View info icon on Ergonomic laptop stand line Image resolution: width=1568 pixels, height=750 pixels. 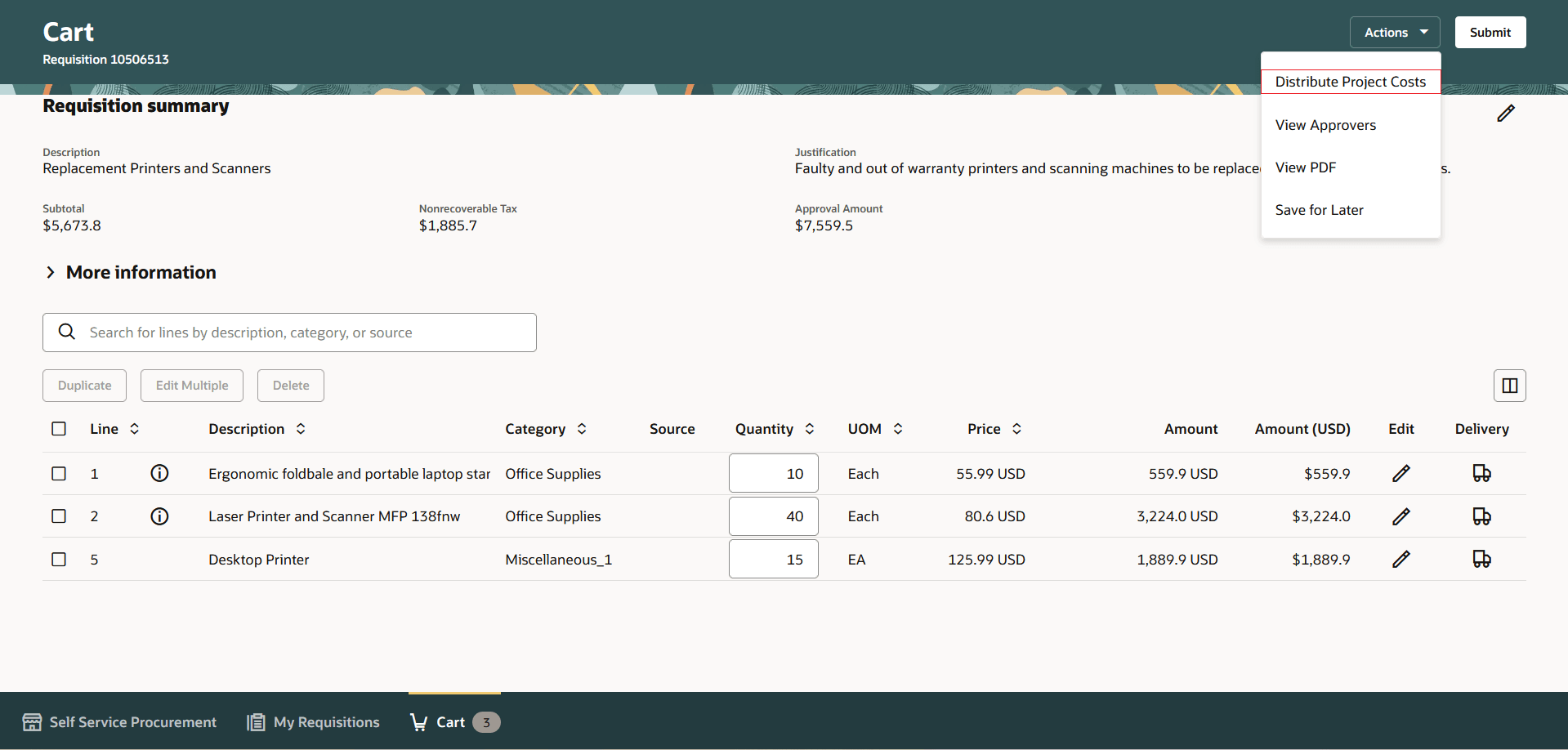159,473
